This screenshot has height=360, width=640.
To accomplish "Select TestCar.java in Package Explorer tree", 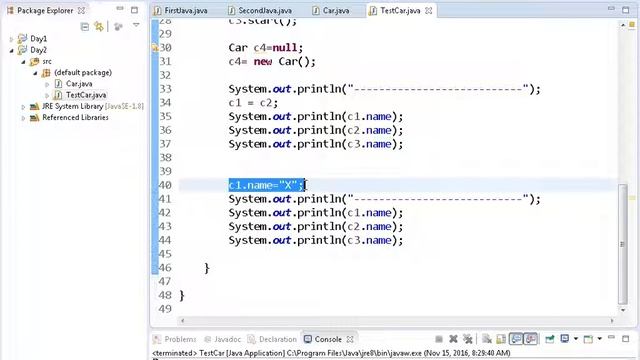I will pyautogui.click(x=86, y=95).
